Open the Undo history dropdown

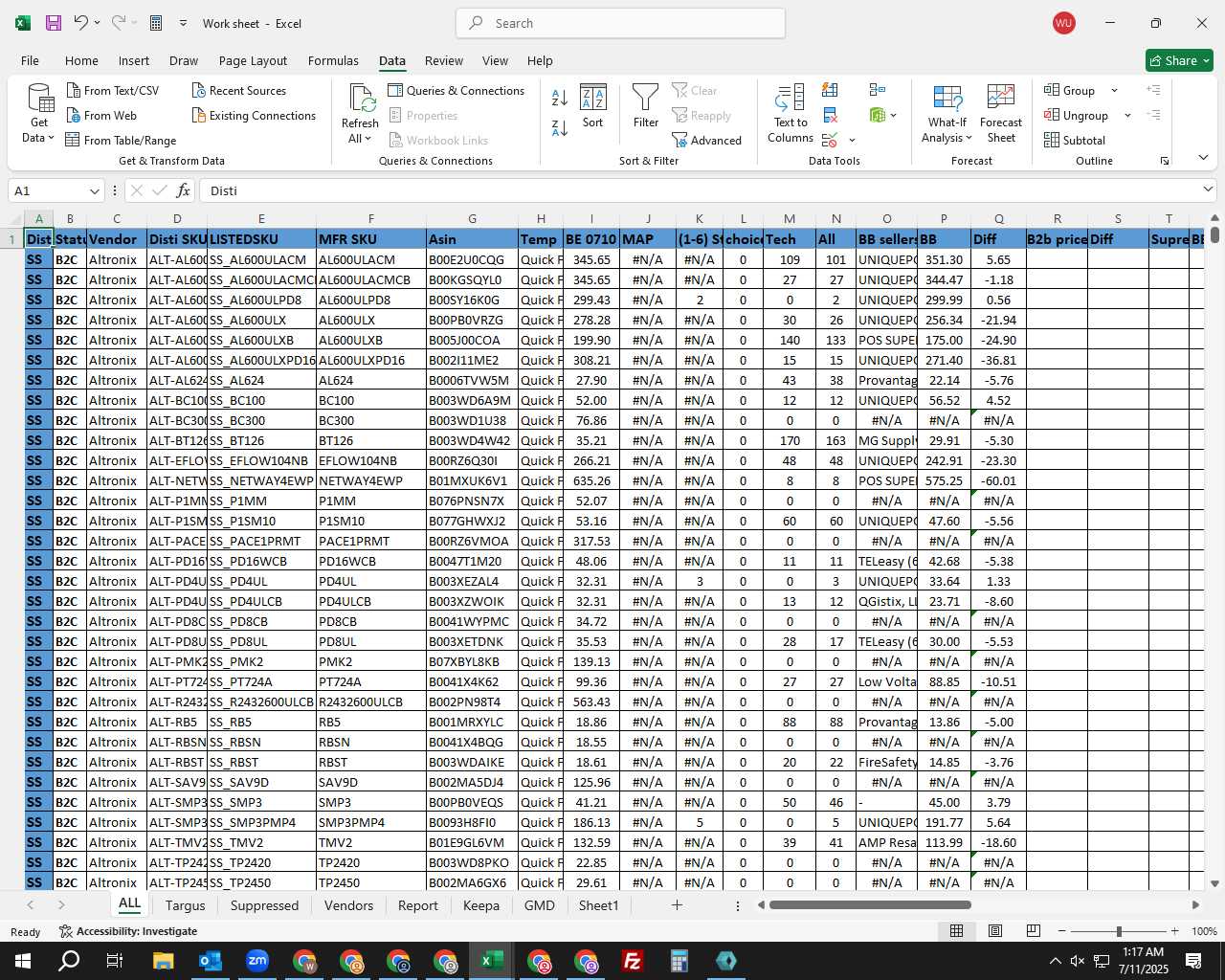[x=97, y=23]
